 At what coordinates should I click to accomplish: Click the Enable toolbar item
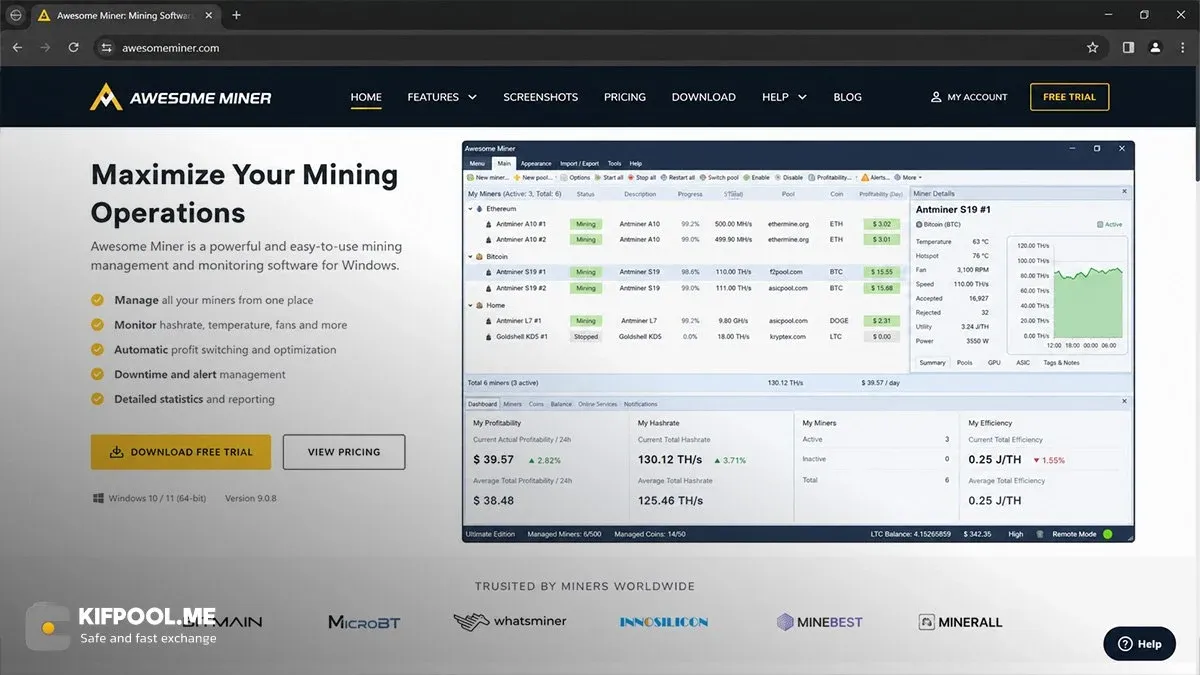[x=757, y=177]
